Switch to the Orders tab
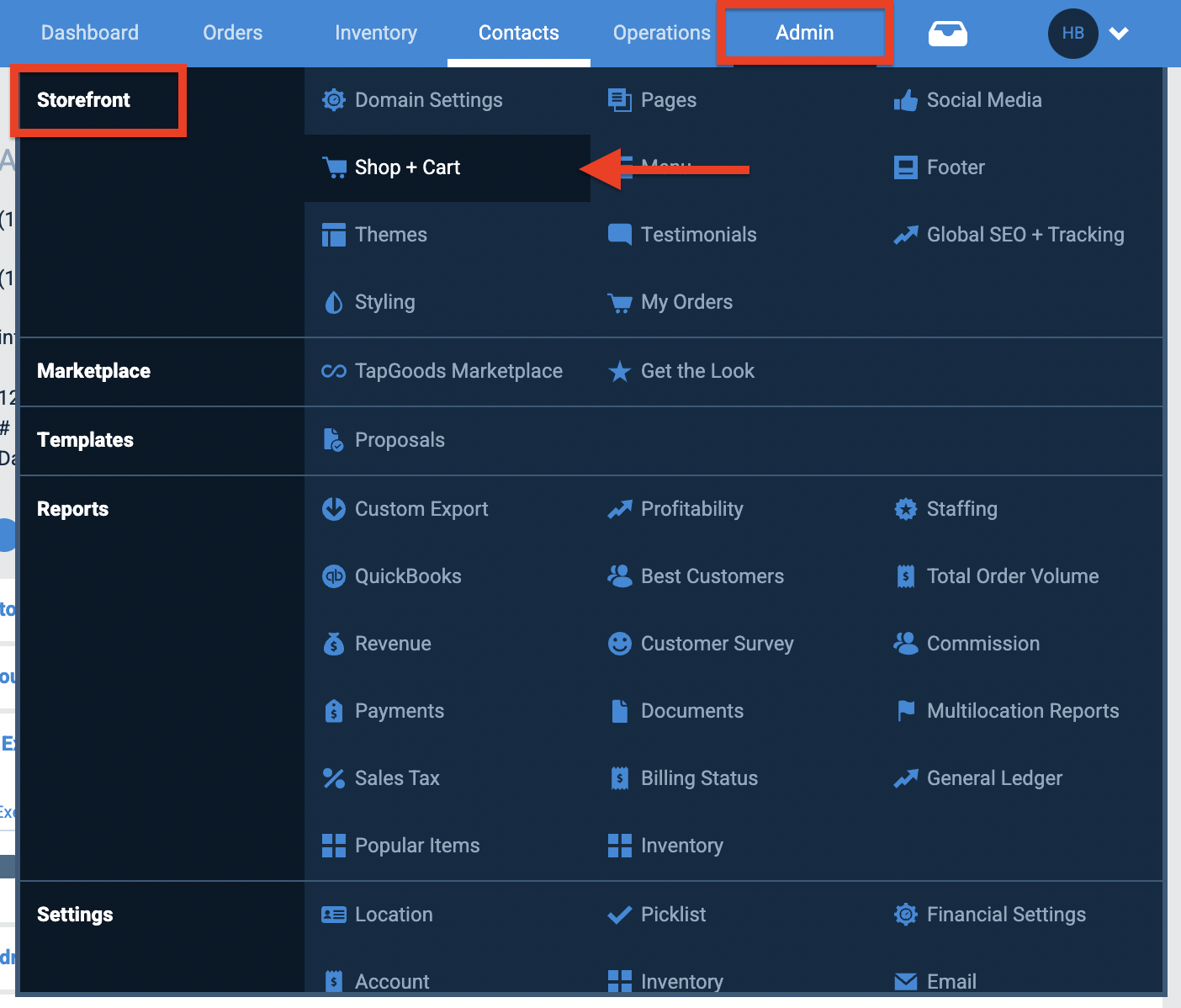 pyautogui.click(x=233, y=33)
